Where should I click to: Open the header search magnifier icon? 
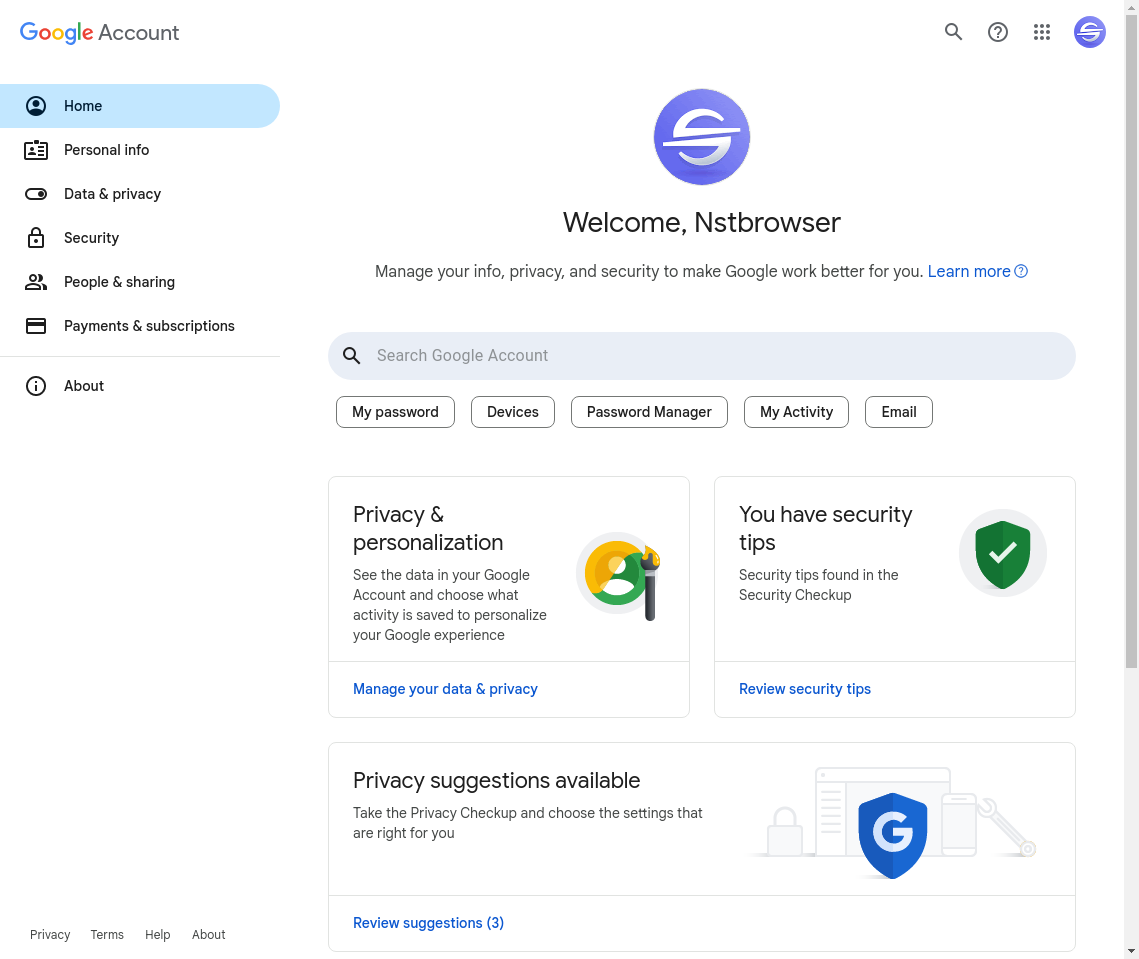(x=953, y=32)
